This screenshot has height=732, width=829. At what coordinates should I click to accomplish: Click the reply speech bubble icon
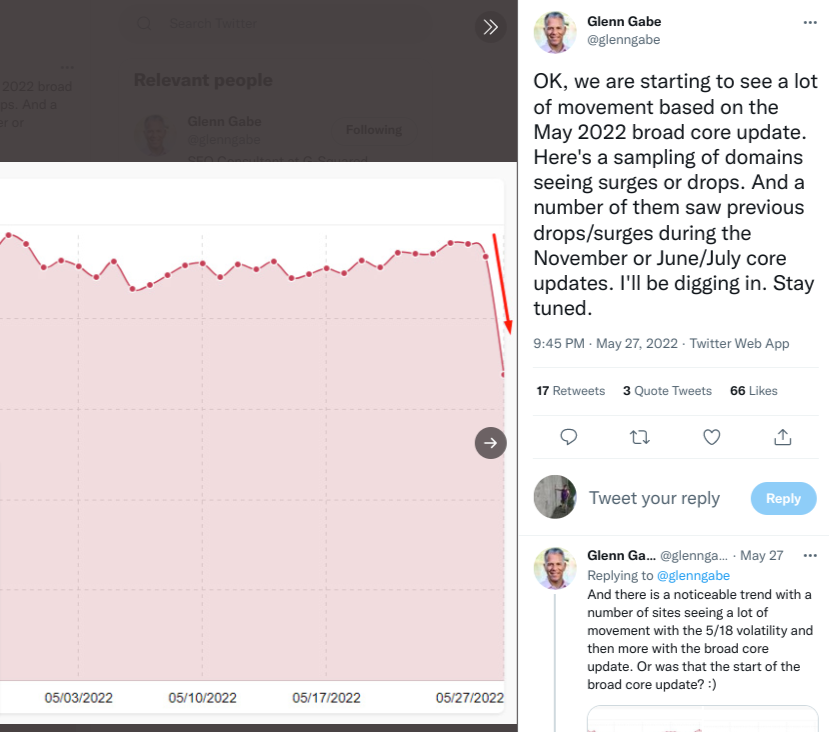point(568,437)
